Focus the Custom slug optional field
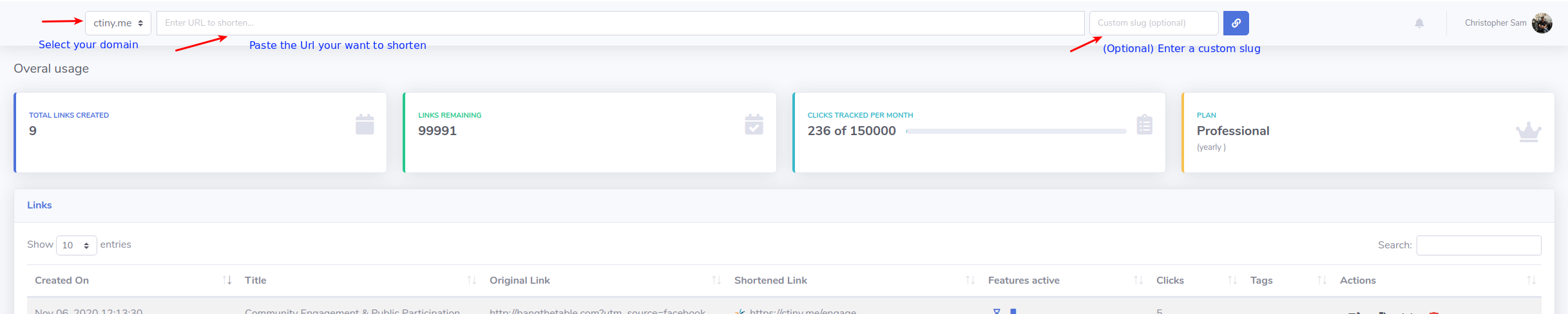The image size is (1568, 314). point(1154,23)
